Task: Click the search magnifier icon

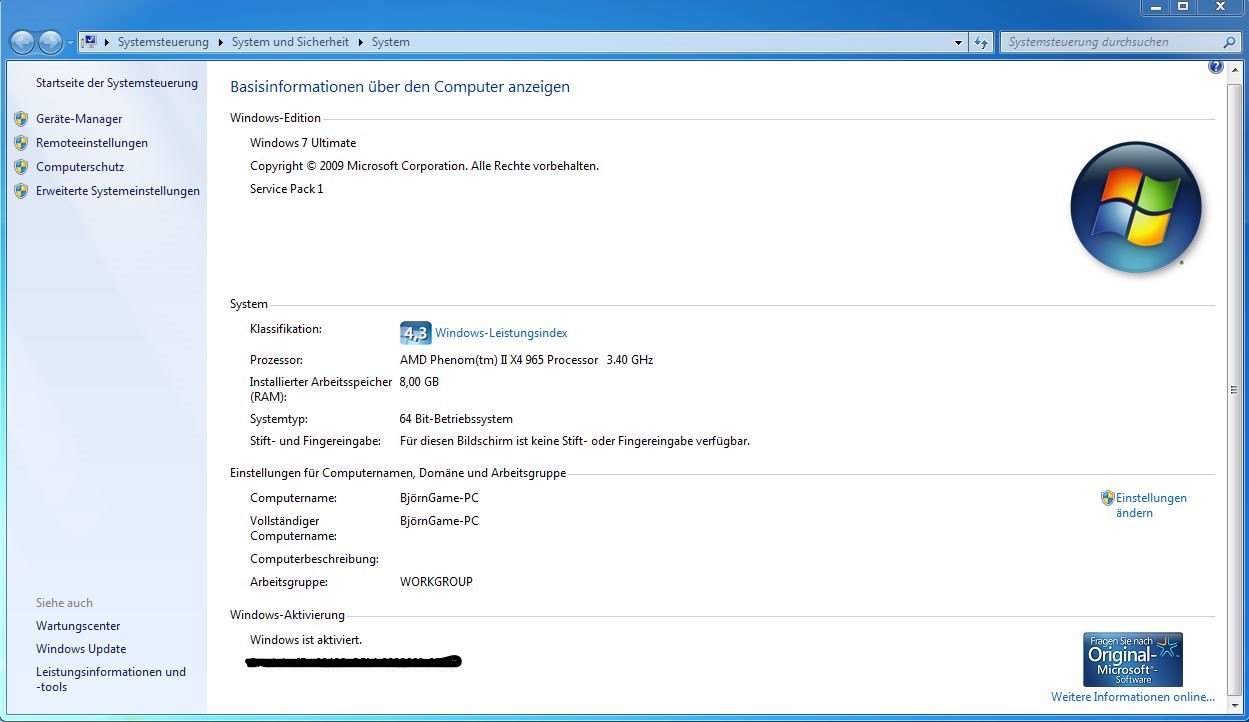Action: pos(1229,42)
